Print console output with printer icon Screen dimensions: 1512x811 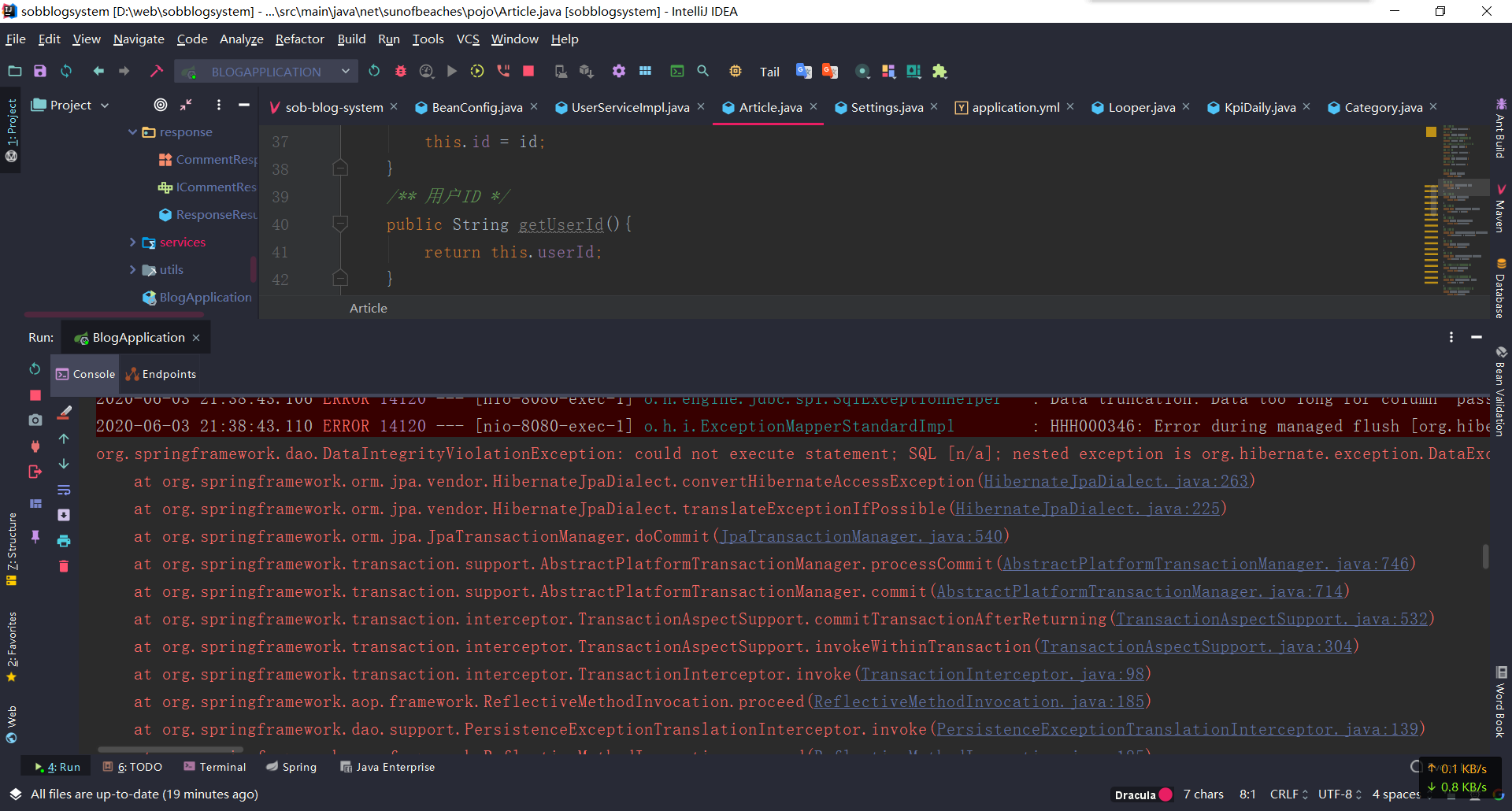[x=64, y=541]
